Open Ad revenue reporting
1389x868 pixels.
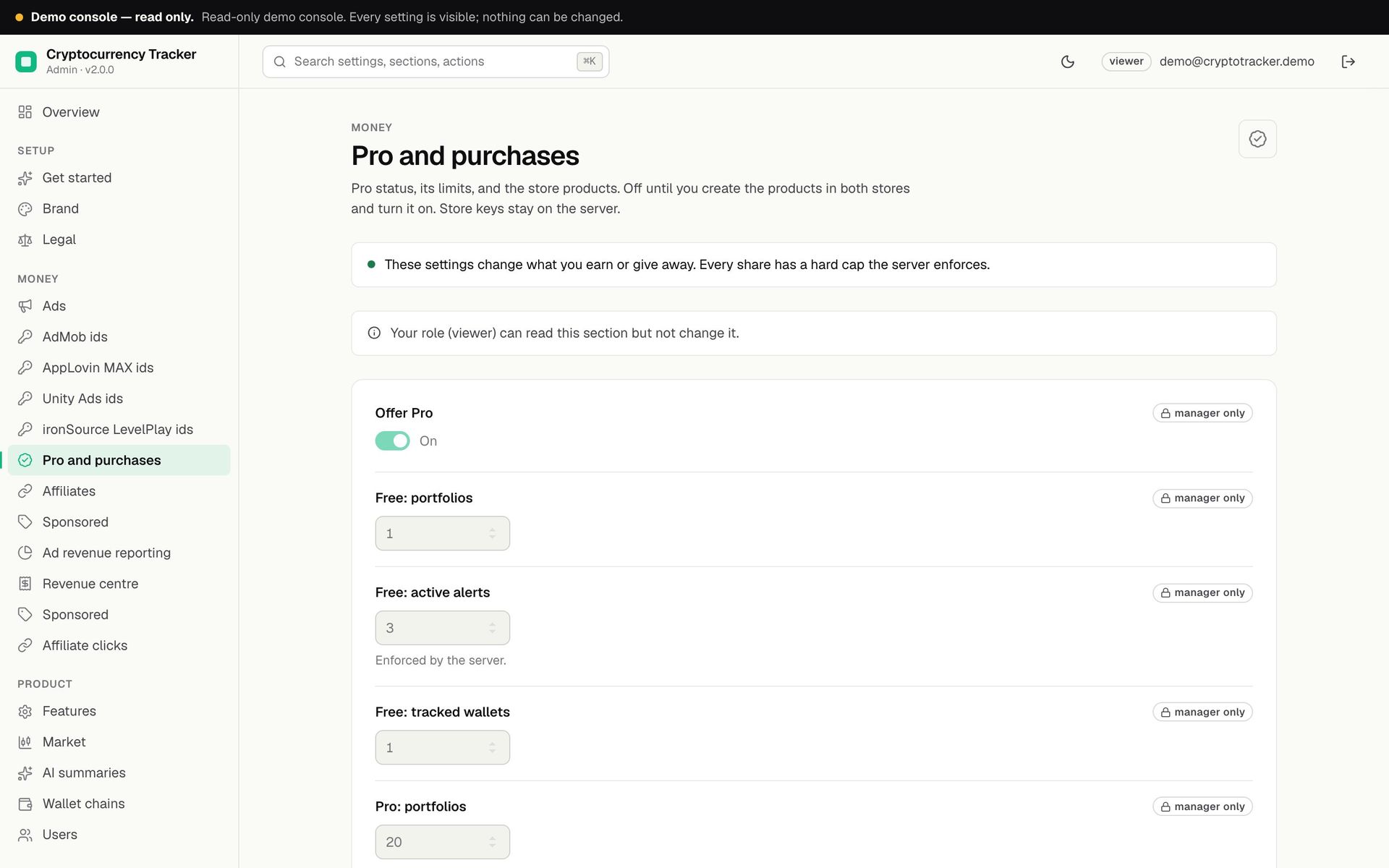pos(119,553)
